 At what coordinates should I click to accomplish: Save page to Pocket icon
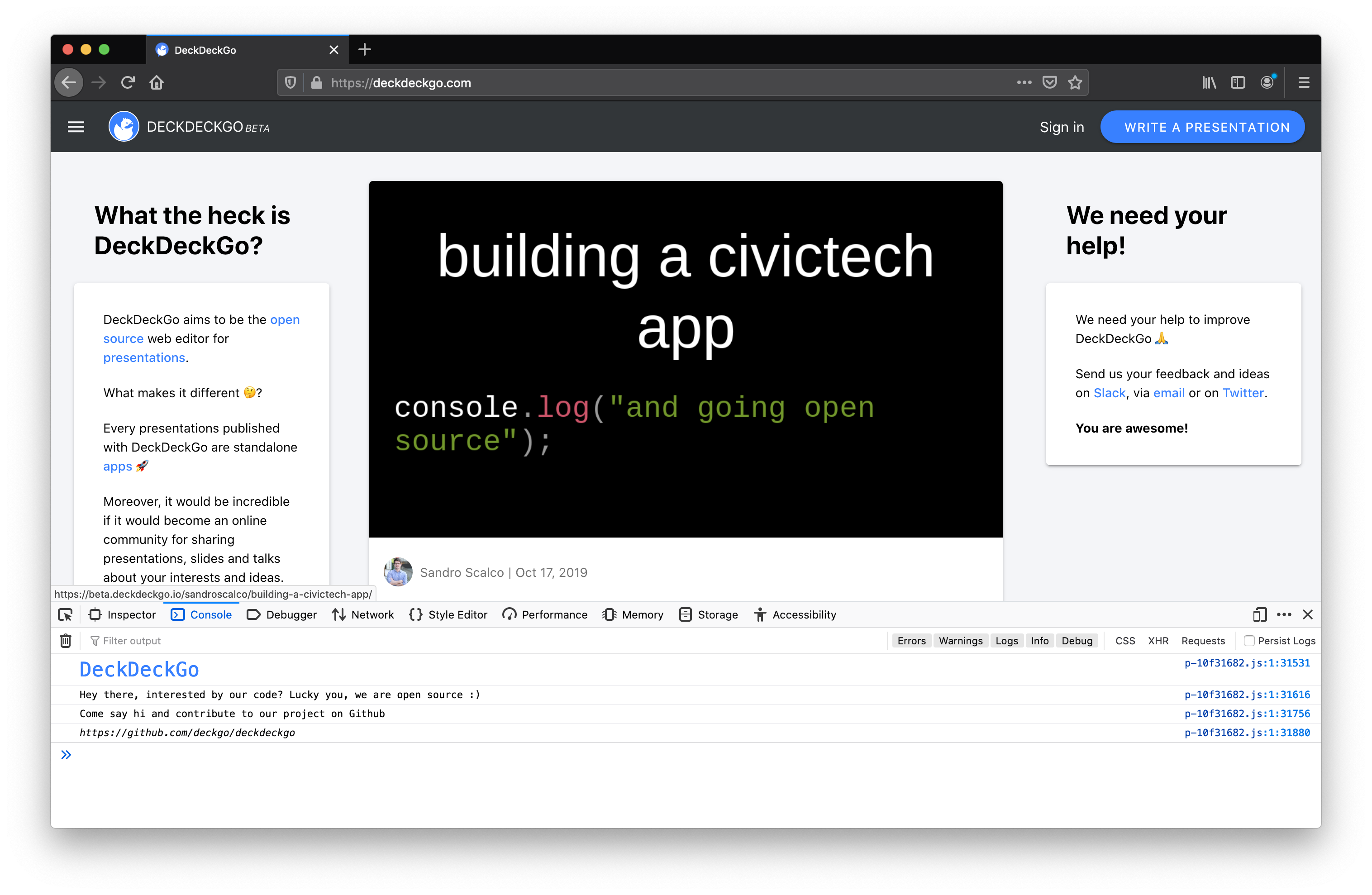(x=1050, y=82)
